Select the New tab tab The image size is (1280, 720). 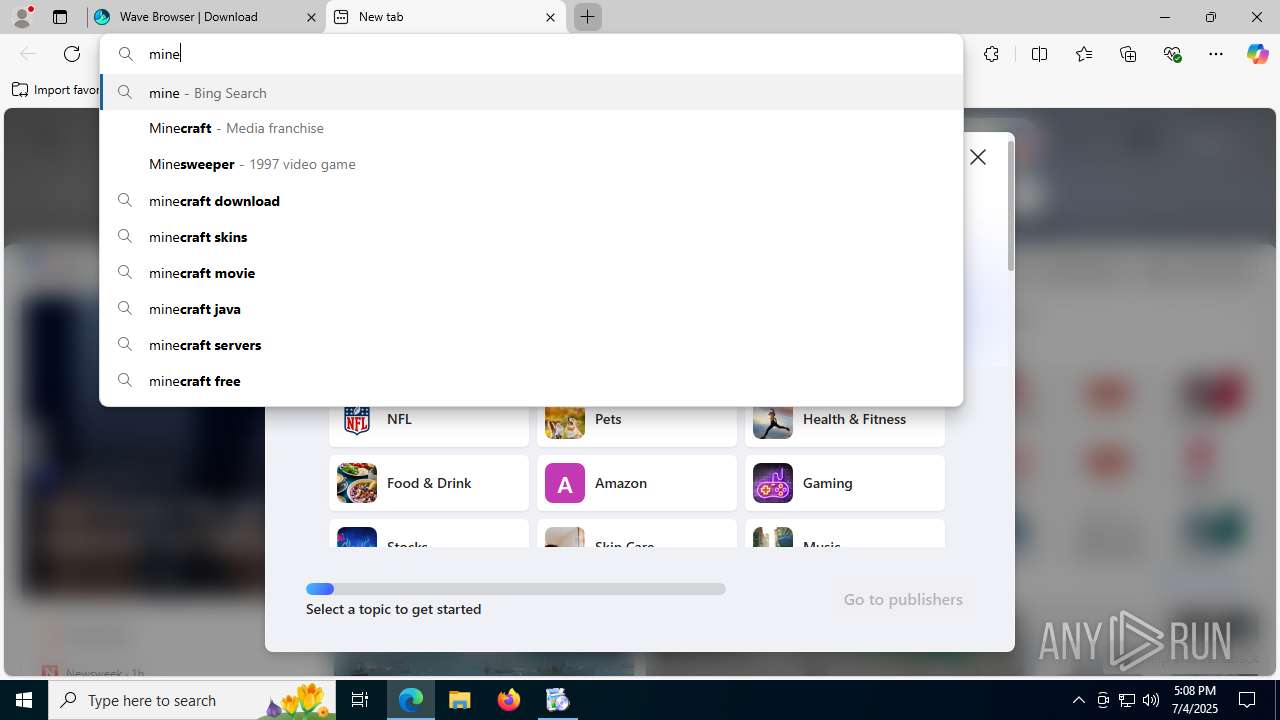pos(446,17)
